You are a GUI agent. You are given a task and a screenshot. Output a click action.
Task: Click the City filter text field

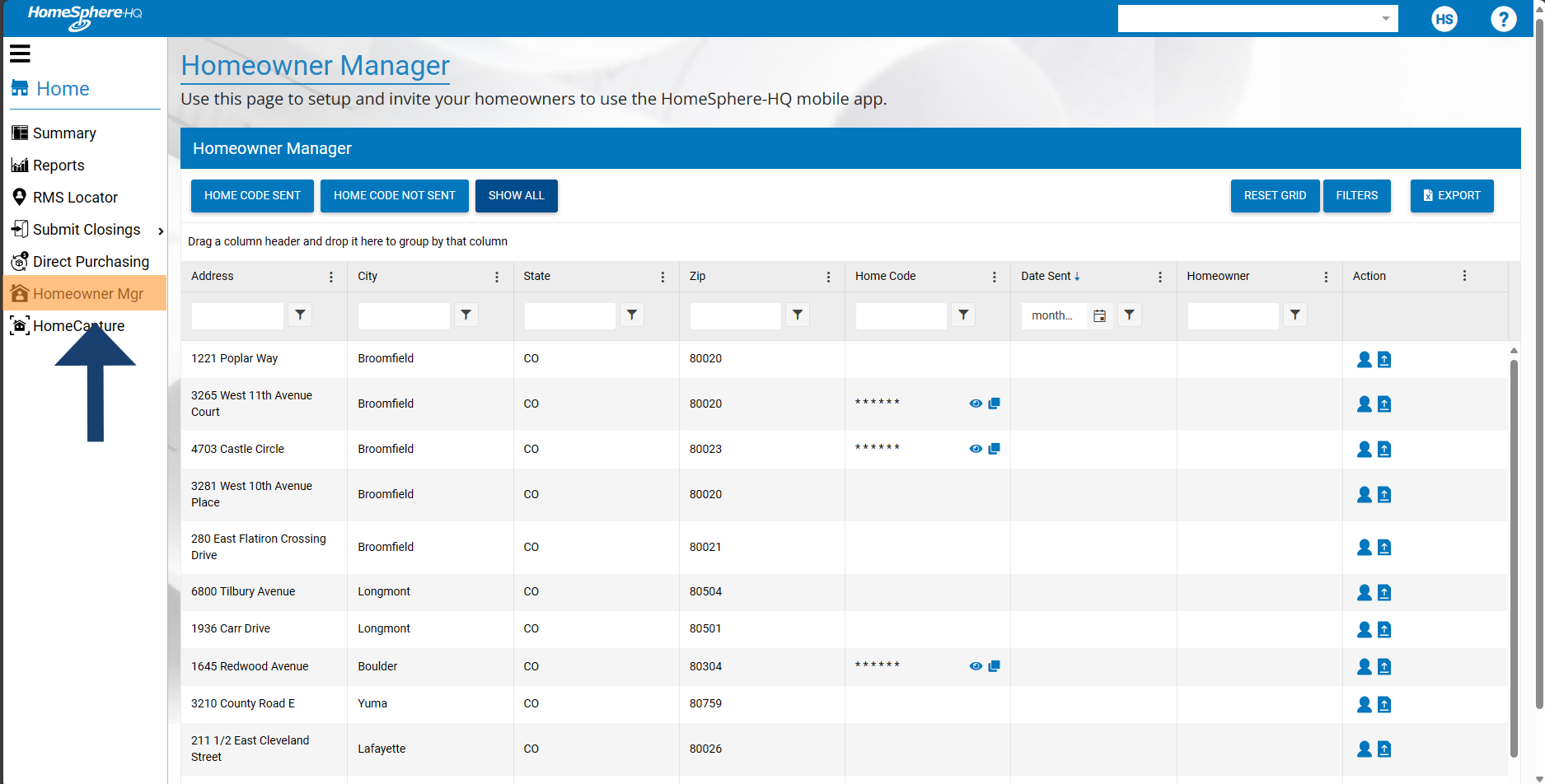click(x=404, y=315)
